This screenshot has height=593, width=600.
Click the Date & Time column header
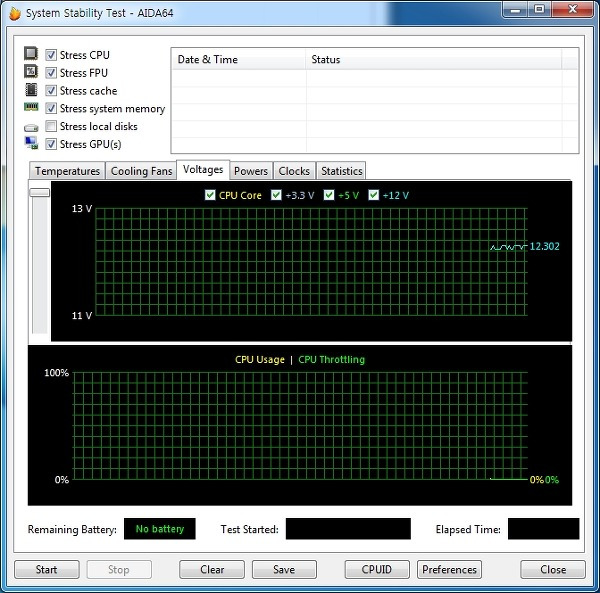coord(239,59)
